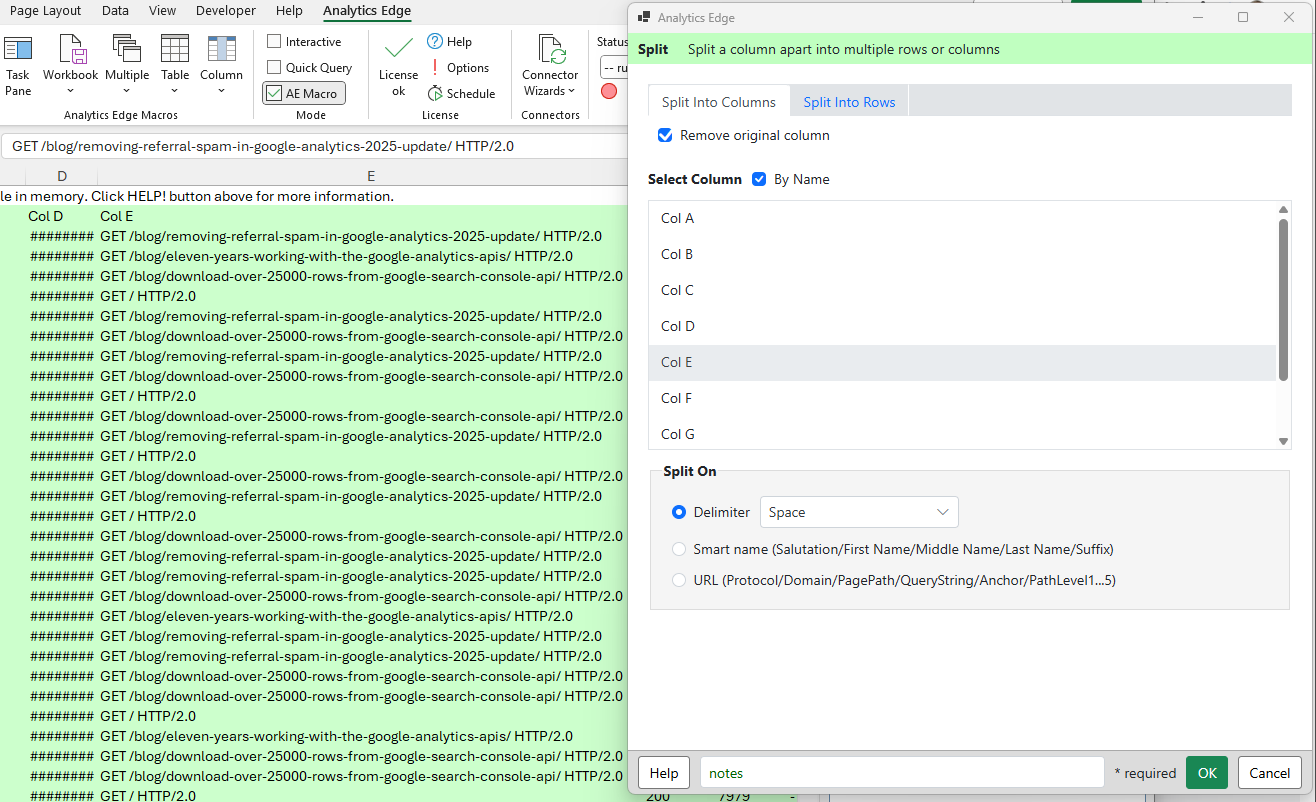
Task: Cancel the Split dialog
Action: pyautogui.click(x=1269, y=772)
